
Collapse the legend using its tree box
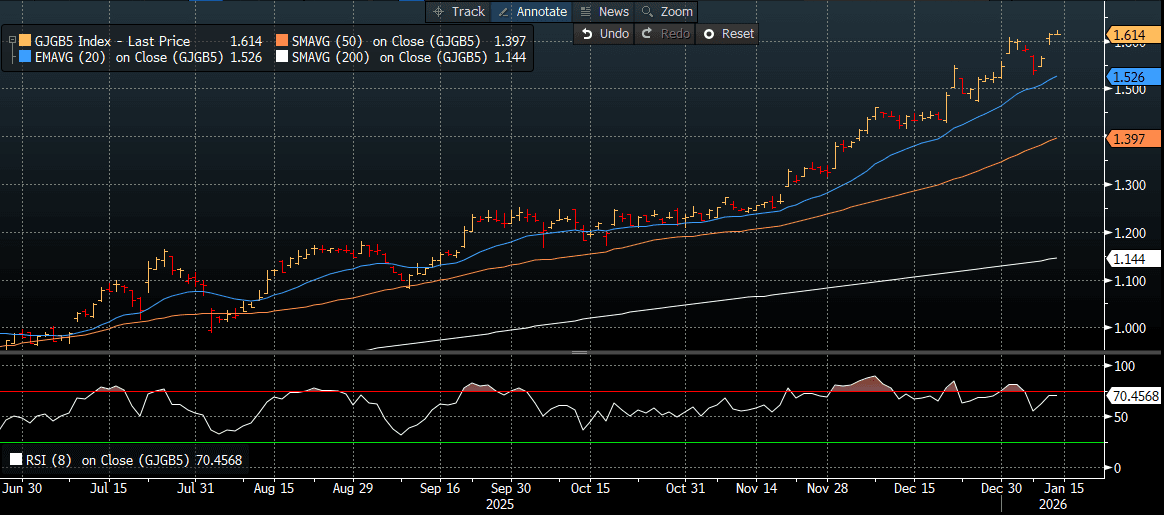point(11,41)
